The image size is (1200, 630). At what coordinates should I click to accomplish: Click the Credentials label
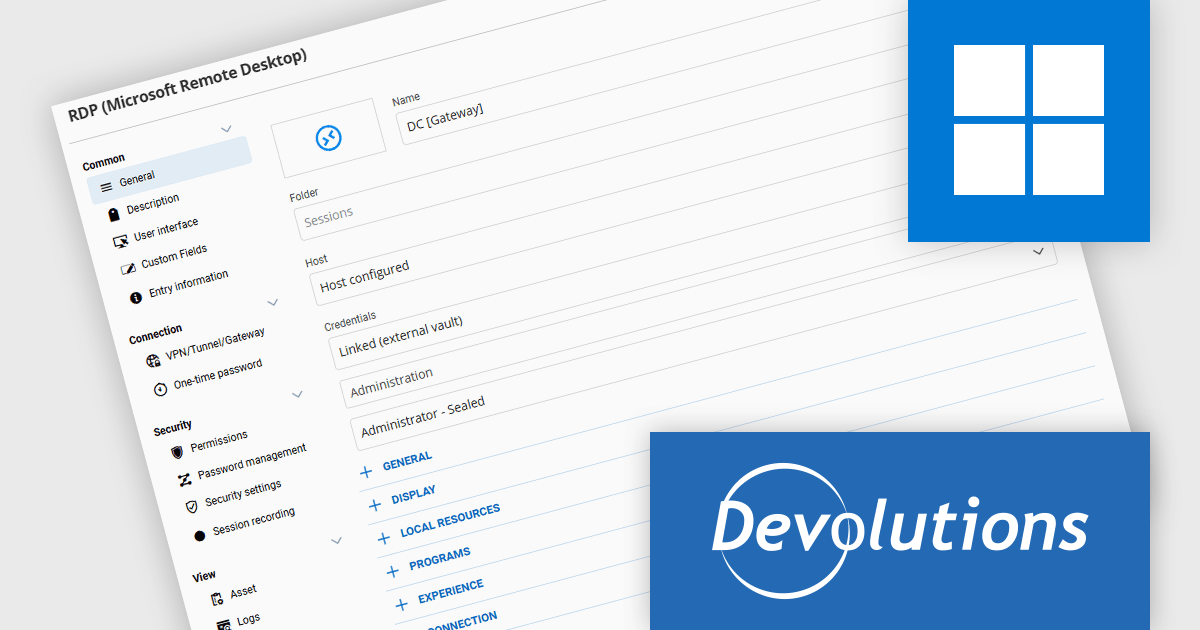[x=350, y=321]
